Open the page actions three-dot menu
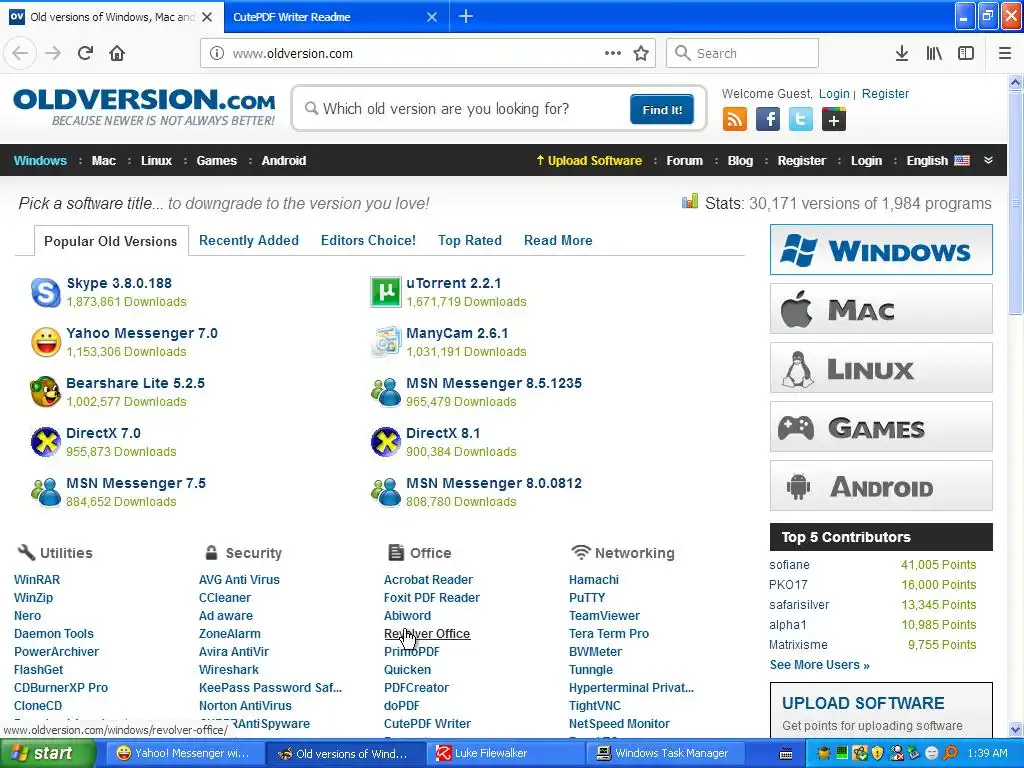1024x768 pixels. [613, 53]
